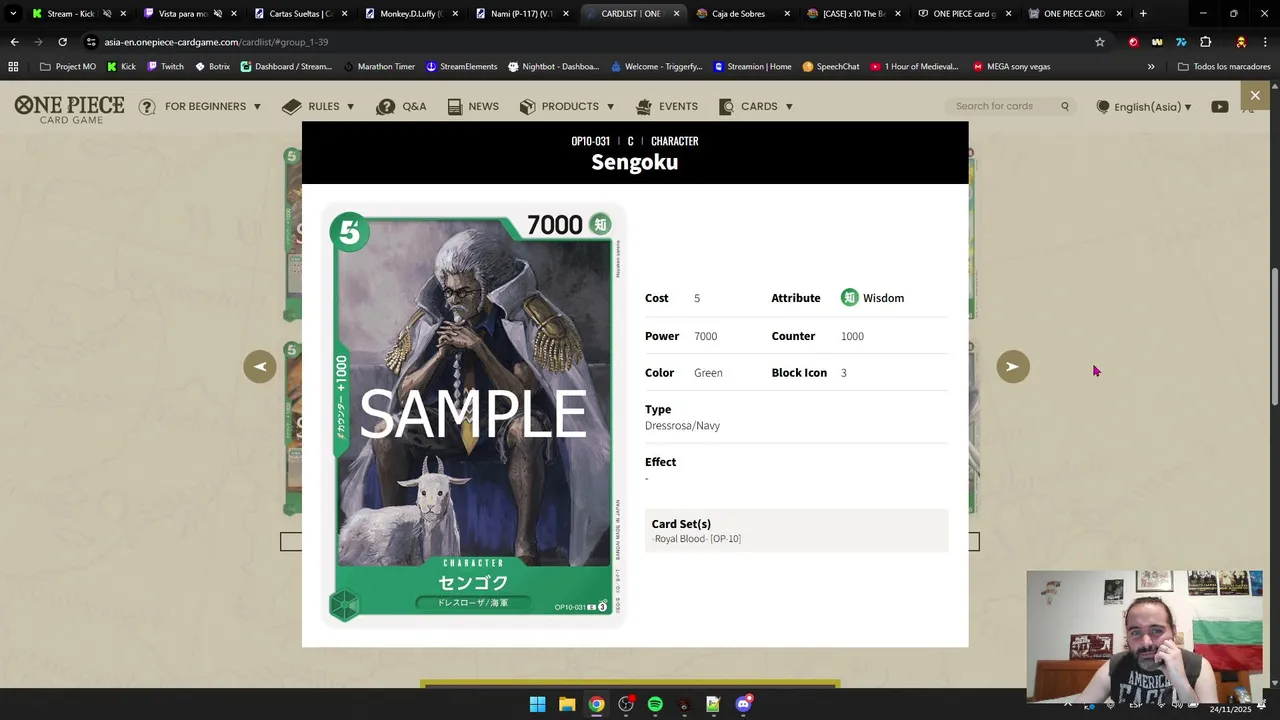Screen dimensions: 1280x720
Task: Open the Nightbot Dashboard bookmark
Action: pos(553,67)
